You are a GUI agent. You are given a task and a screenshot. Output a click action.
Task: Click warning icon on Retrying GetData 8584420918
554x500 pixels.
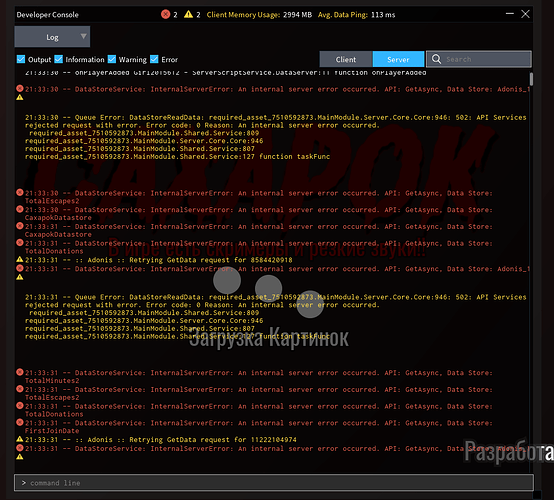point(20,260)
